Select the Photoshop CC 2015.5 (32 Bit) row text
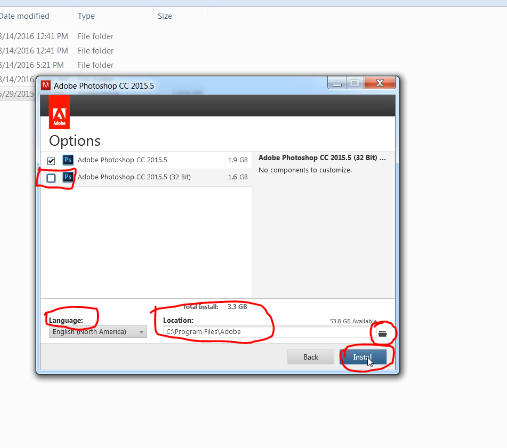The image size is (507, 448). tap(134, 177)
